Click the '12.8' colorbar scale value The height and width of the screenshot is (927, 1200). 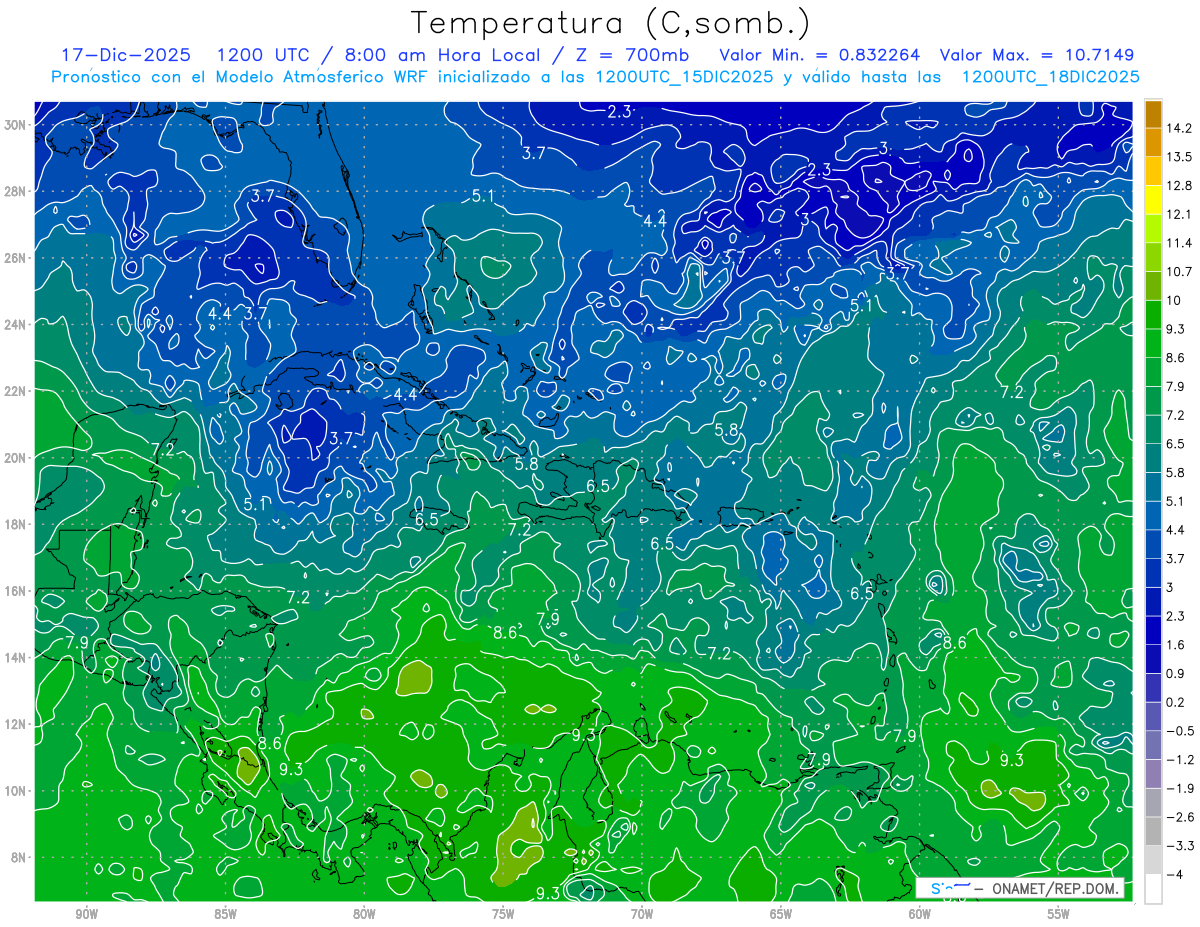pos(1180,186)
